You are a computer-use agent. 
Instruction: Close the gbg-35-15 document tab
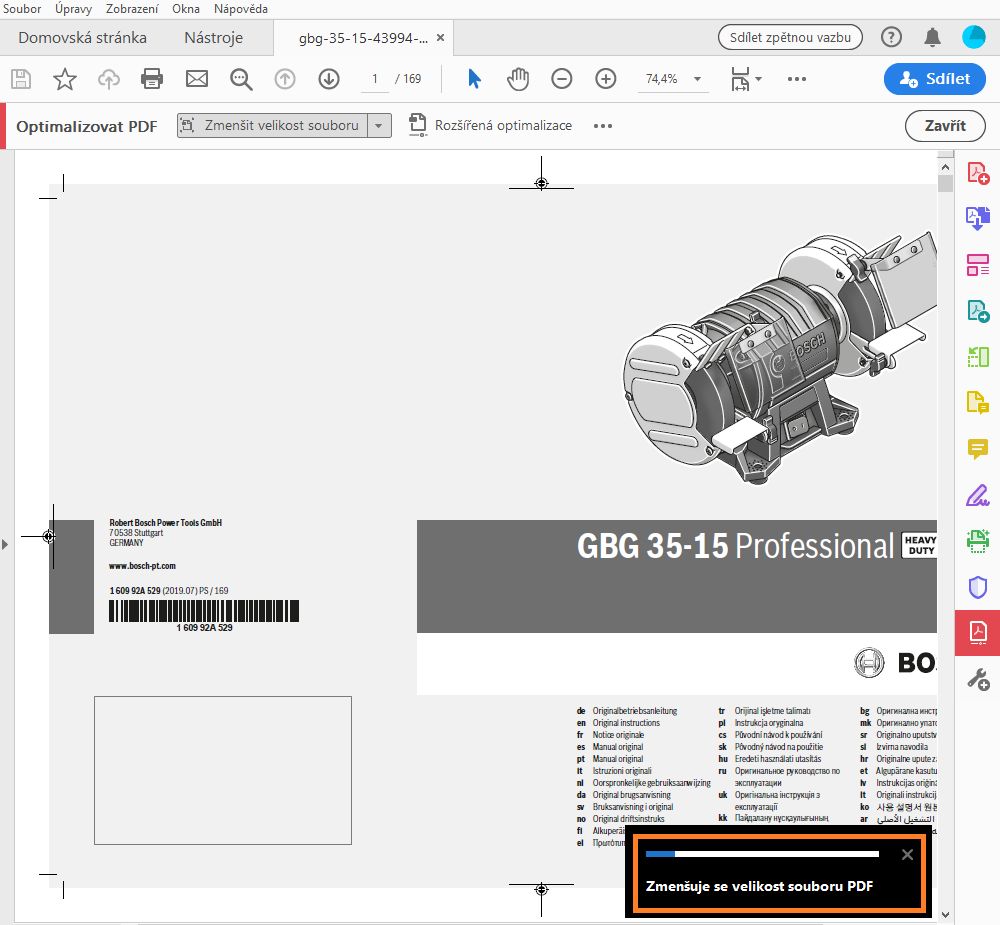tap(440, 38)
